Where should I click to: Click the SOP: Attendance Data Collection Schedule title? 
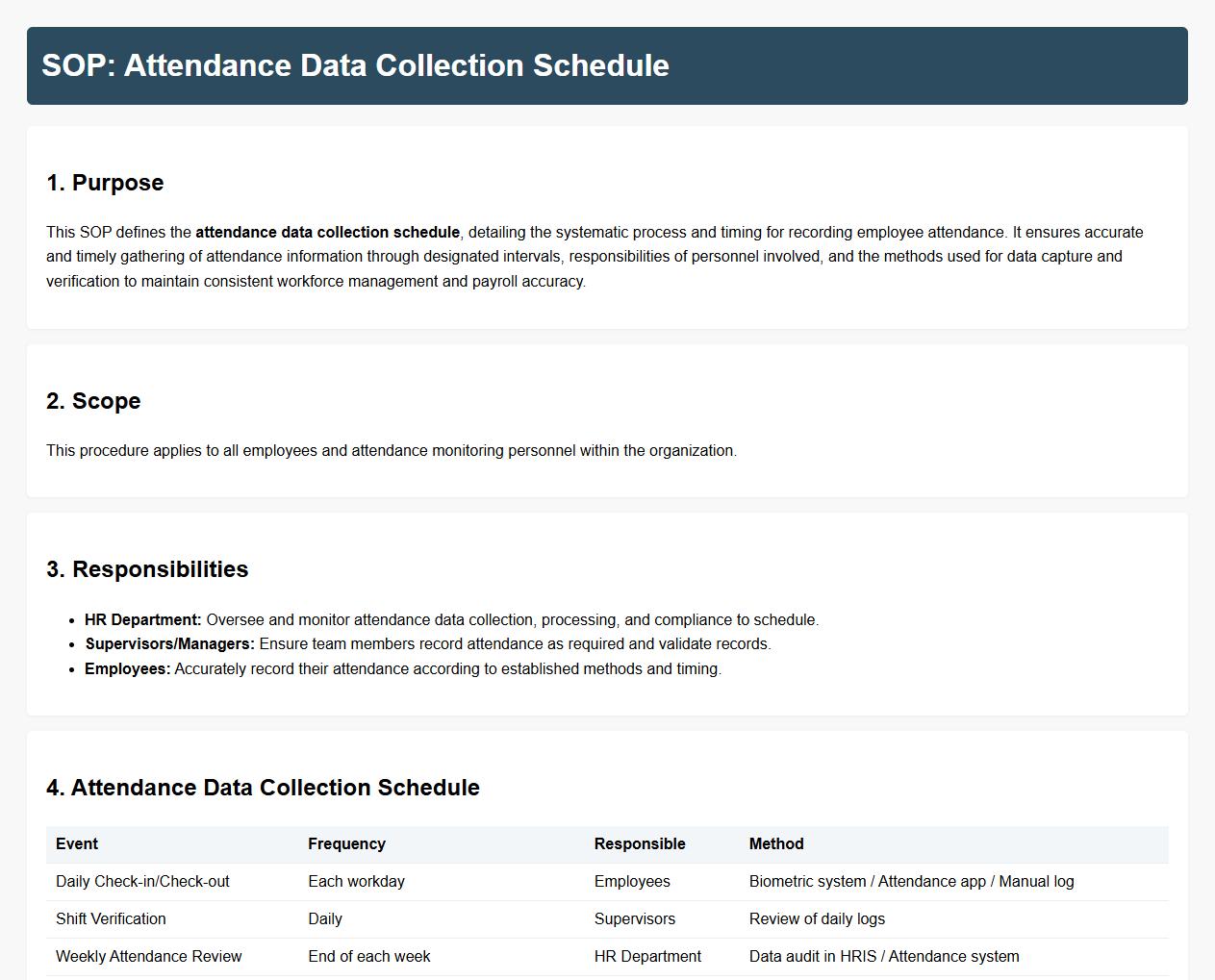click(355, 65)
